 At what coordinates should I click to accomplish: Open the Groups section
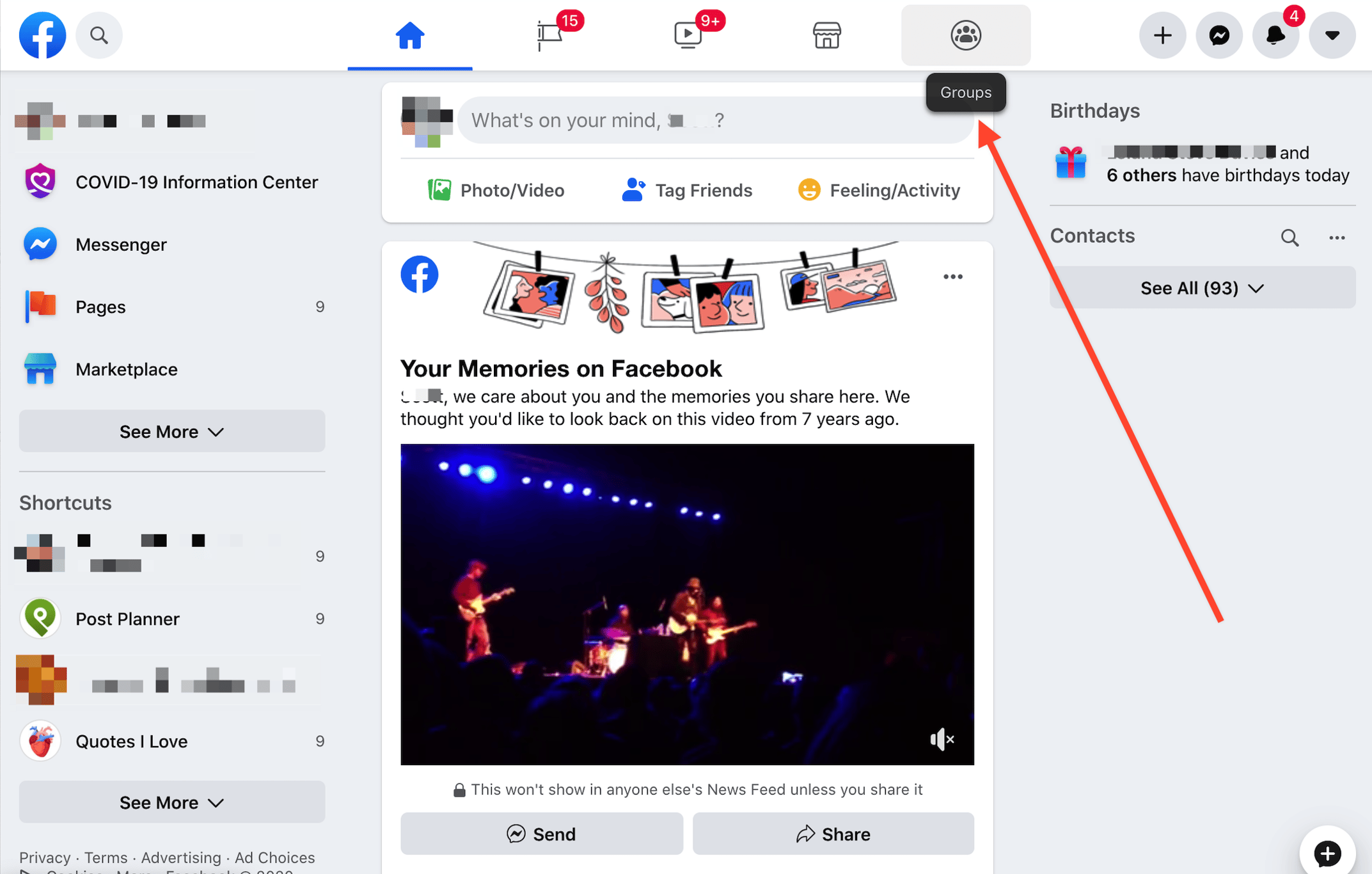[965, 35]
